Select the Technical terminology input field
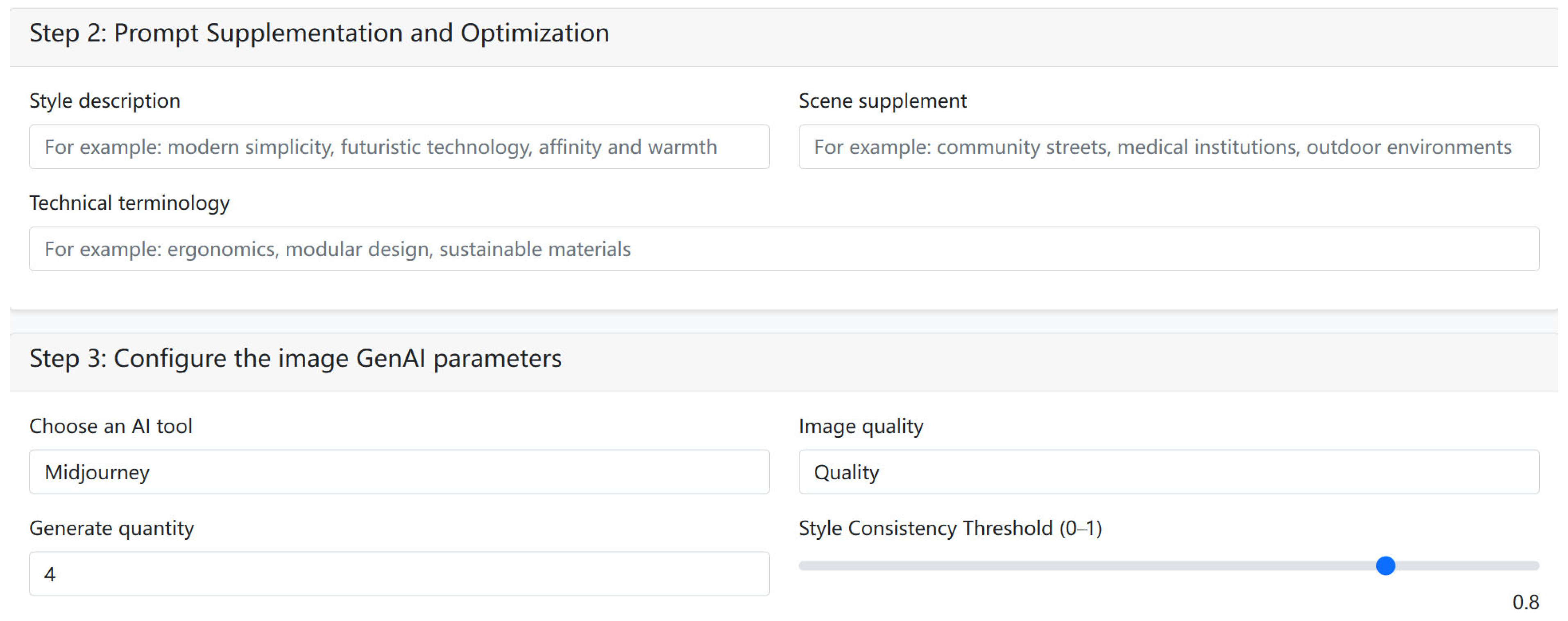 784,249
